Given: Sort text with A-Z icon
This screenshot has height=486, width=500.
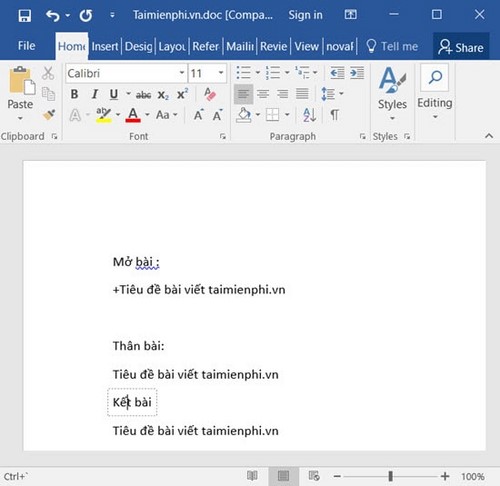Looking at the screenshot, I should coord(310,115).
